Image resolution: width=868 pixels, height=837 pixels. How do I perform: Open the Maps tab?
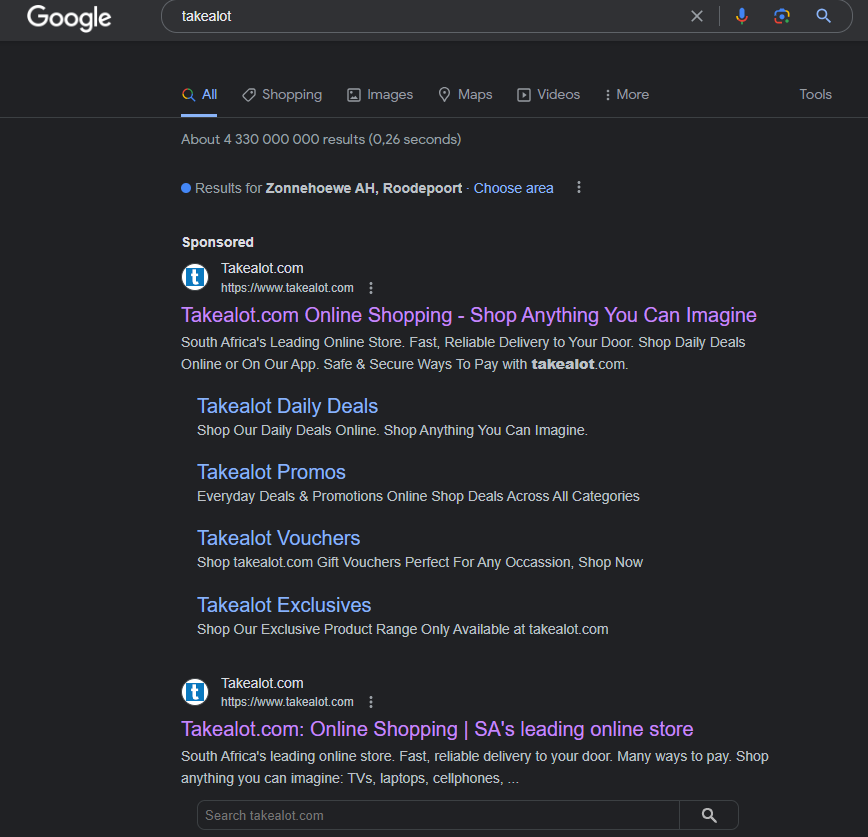(x=465, y=95)
